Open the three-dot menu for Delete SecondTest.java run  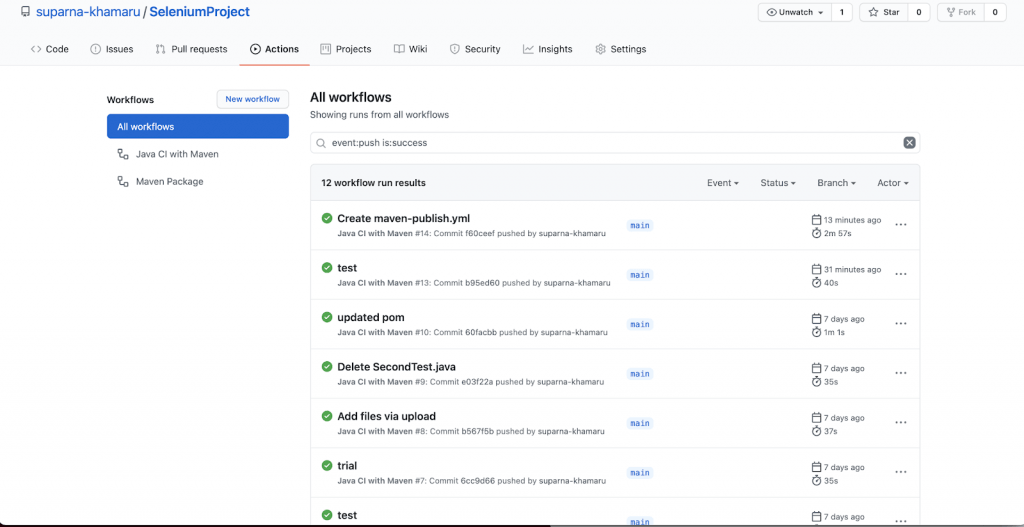900,373
